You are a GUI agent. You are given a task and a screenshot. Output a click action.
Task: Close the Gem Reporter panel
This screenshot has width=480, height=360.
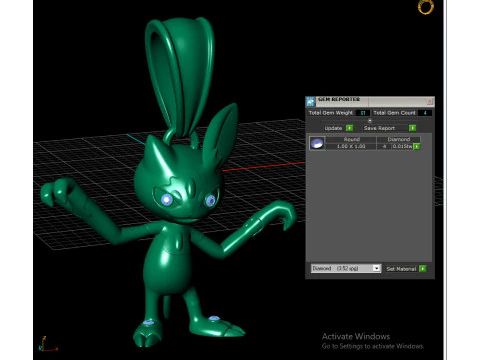point(430,101)
